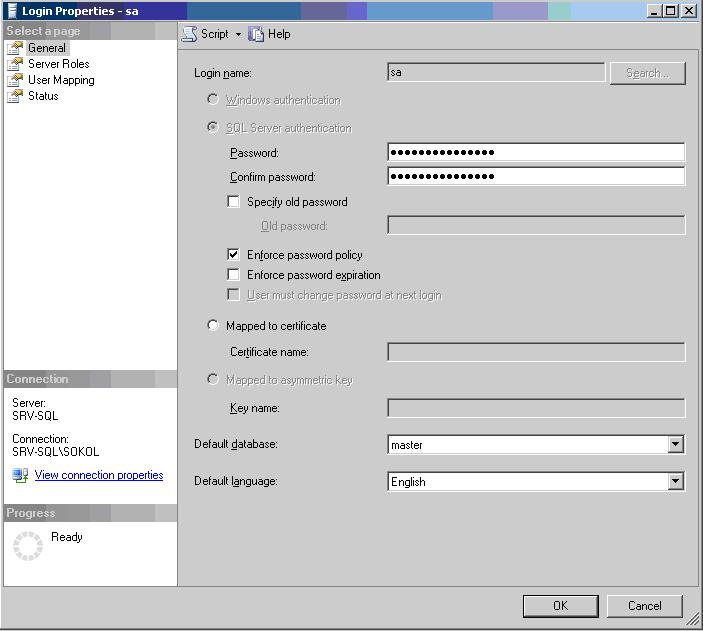The height and width of the screenshot is (631, 703).
Task: Open the Server Roles page
Action: point(59,64)
